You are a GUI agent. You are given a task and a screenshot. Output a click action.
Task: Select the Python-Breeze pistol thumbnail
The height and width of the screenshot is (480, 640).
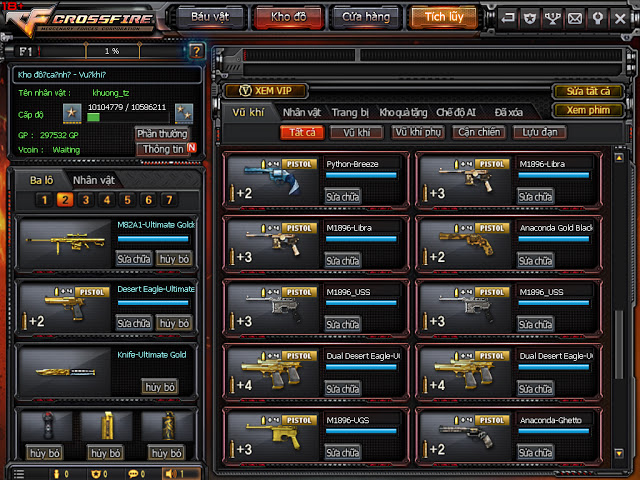(273, 180)
